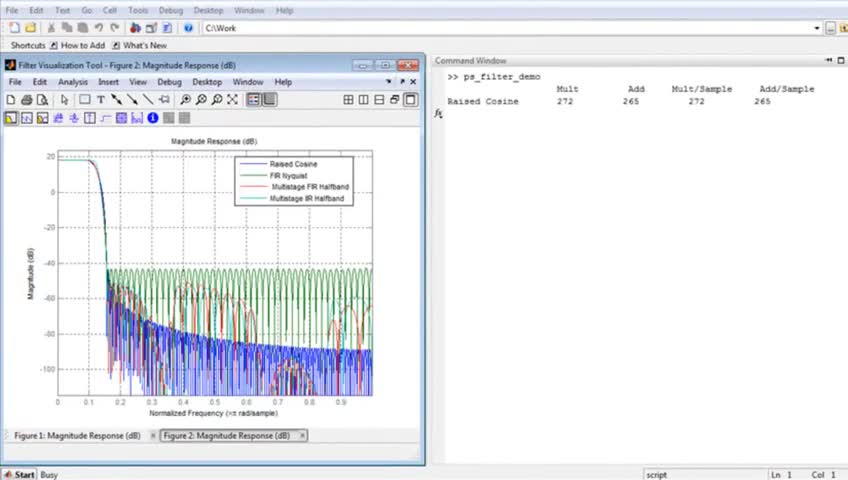Insert a rectangle annotation
This screenshot has width=848, height=480.
(x=85, y=99)
